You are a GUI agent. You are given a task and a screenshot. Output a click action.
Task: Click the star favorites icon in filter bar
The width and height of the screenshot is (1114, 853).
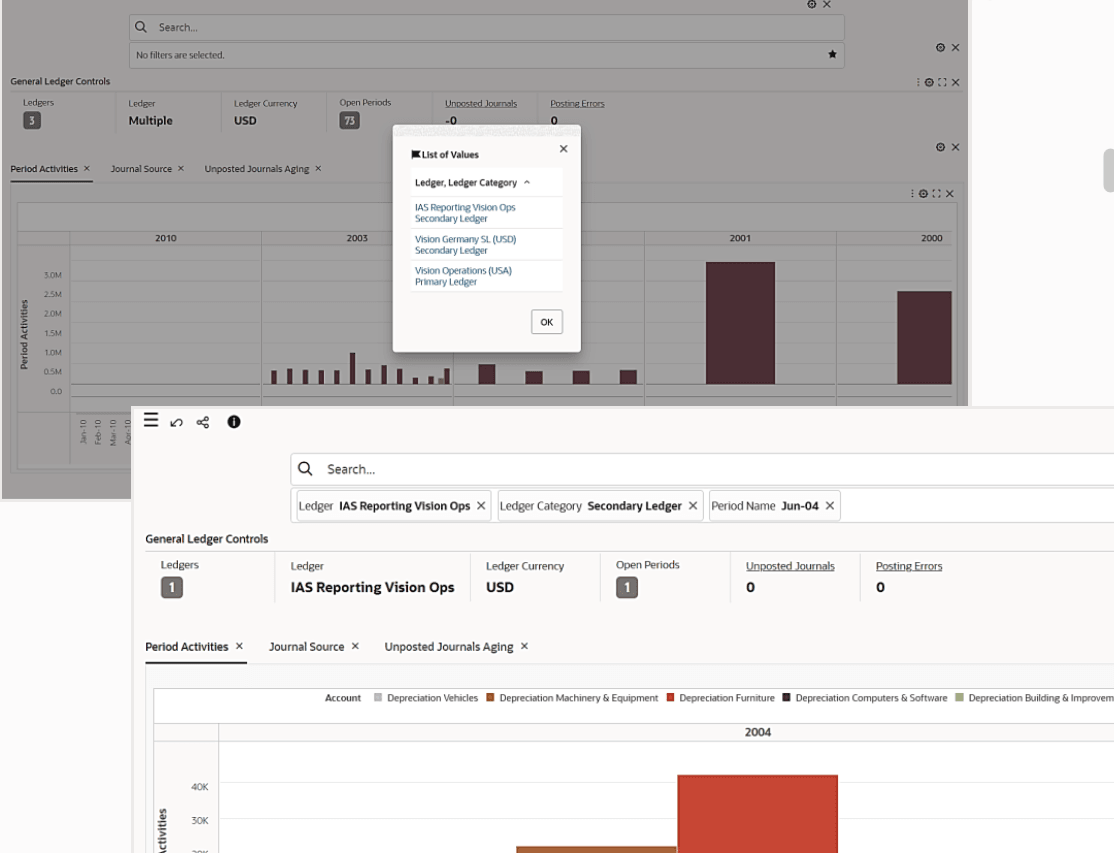(832, 55)
